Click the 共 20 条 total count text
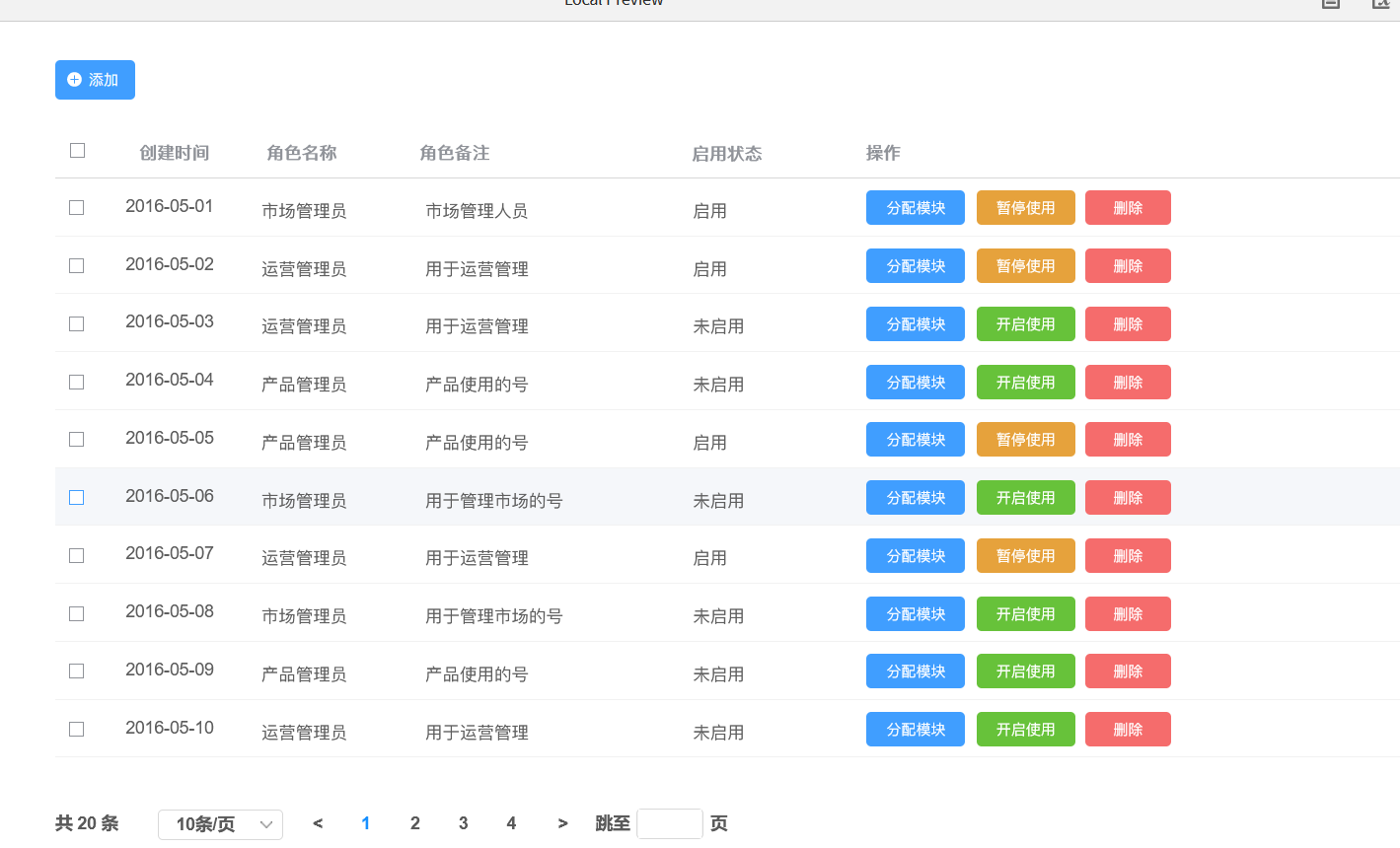The image size is (1400, 848). [x=87, y=823]
